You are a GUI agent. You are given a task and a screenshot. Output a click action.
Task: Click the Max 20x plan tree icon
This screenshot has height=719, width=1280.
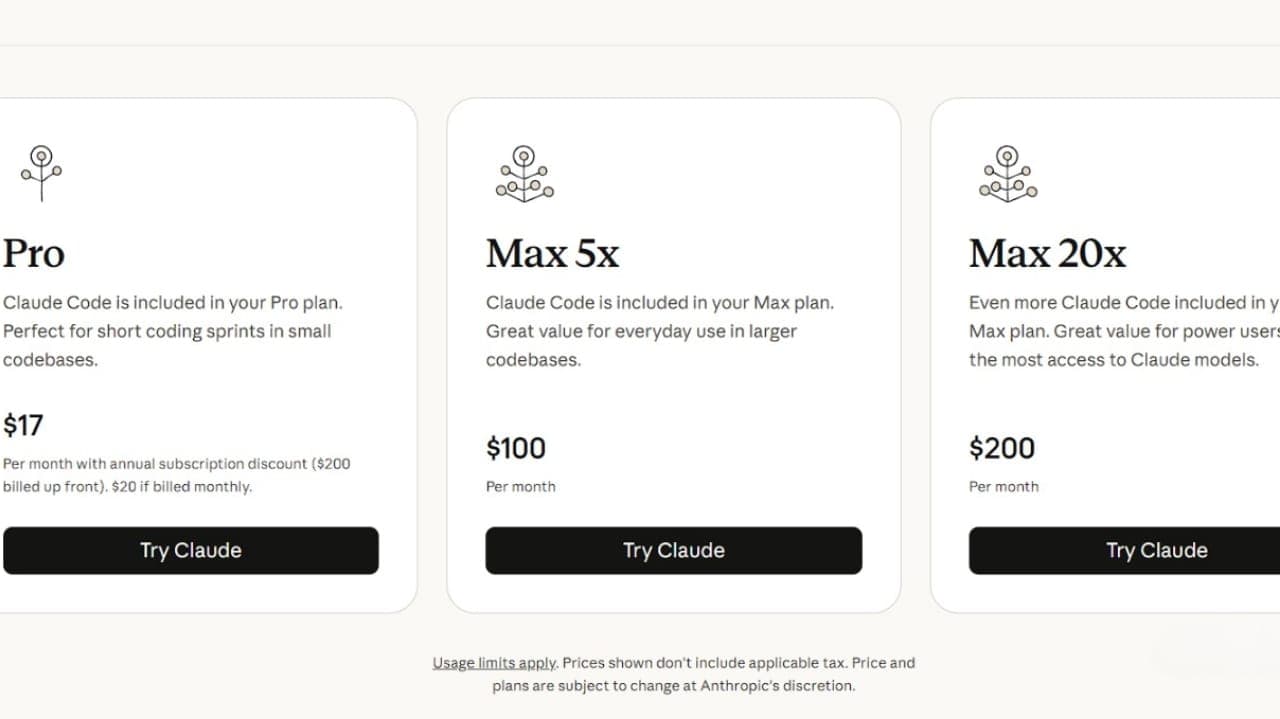pyautogui.click(x=1007, y=173)
